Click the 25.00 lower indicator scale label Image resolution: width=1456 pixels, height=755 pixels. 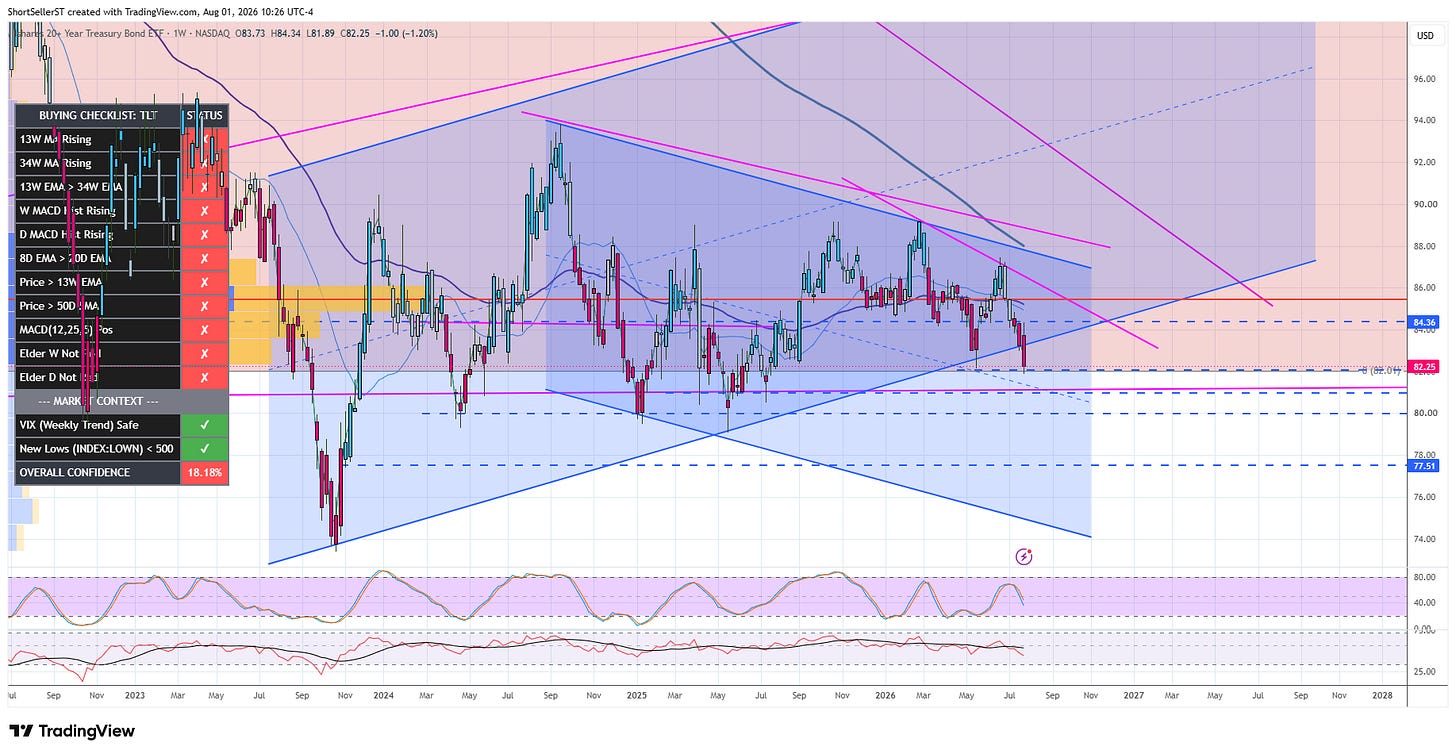point(1424,672)
